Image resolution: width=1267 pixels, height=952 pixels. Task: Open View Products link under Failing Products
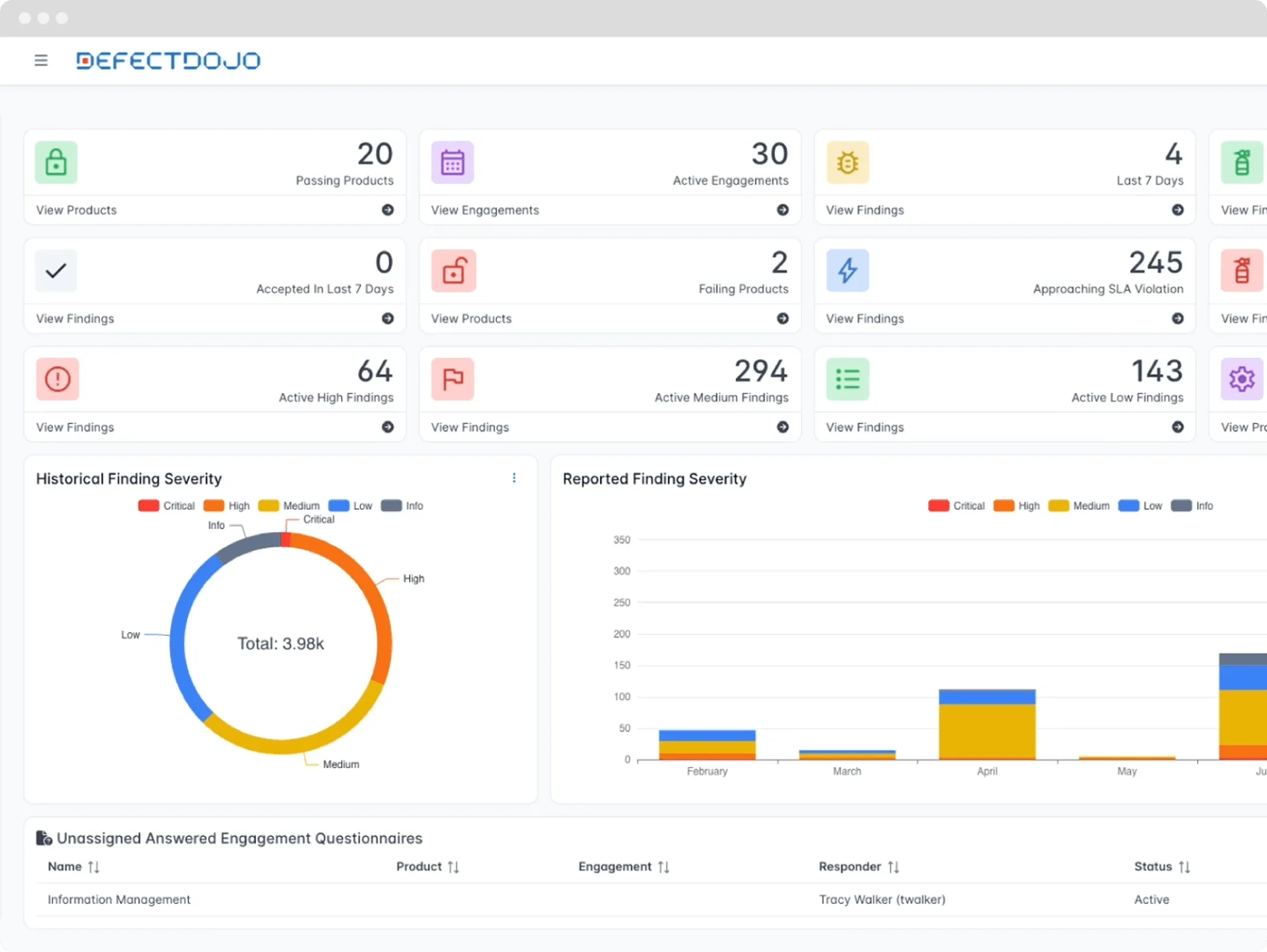tap(471, 318)
